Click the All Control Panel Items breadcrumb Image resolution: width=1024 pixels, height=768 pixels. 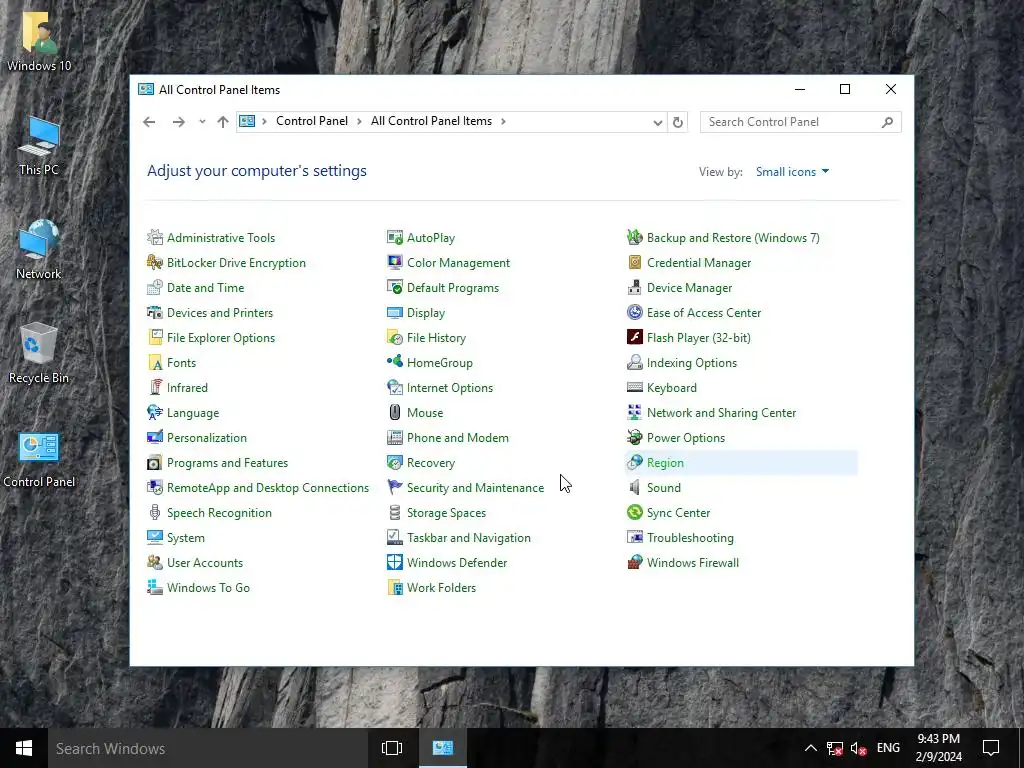pyautogui.click(x=431, y=121)
